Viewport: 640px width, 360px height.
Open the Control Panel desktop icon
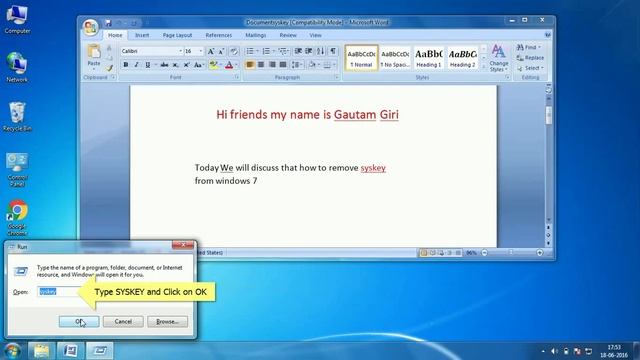tap(17, 169)
